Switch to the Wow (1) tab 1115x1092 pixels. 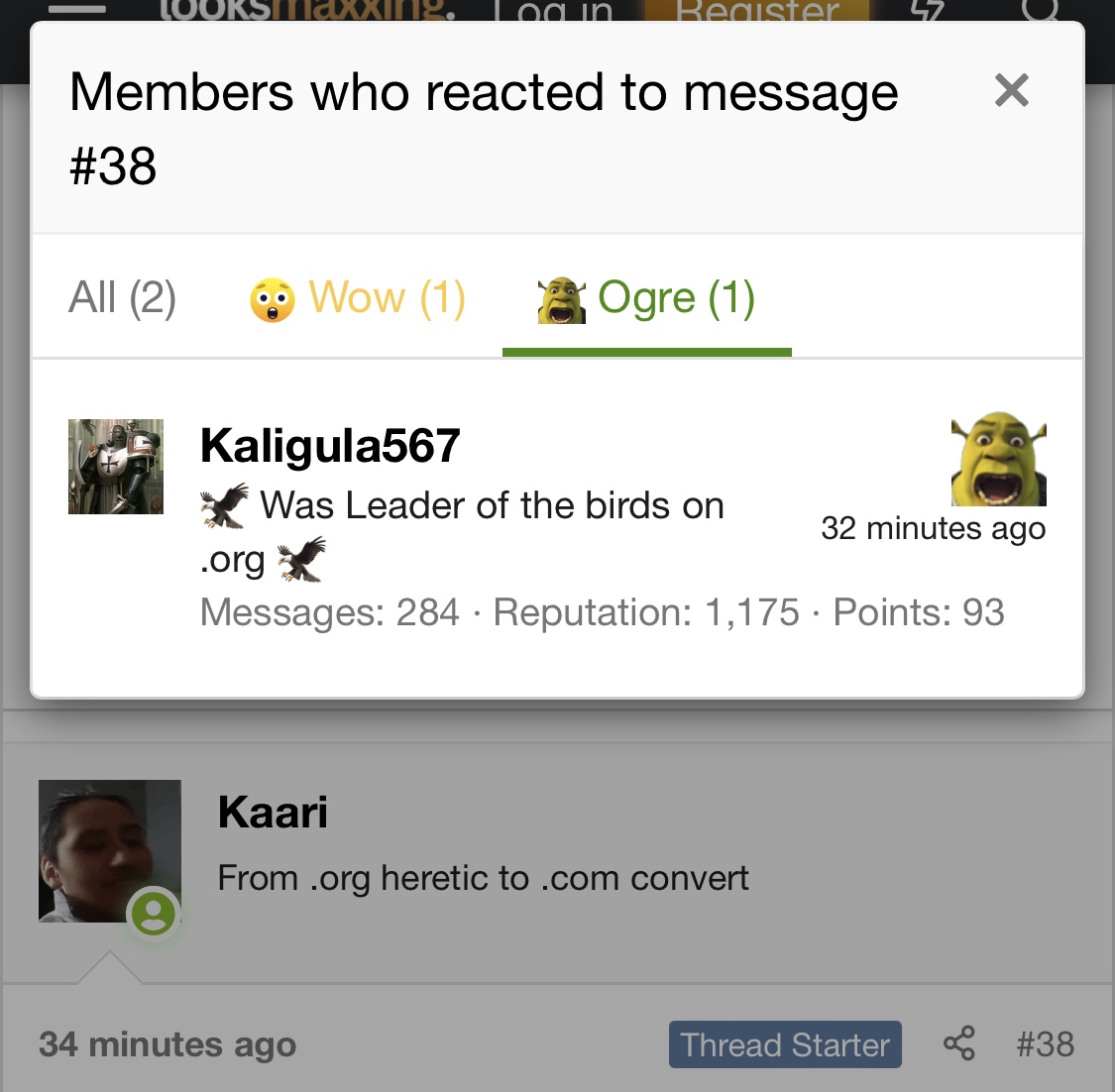[x=358, y=297]
